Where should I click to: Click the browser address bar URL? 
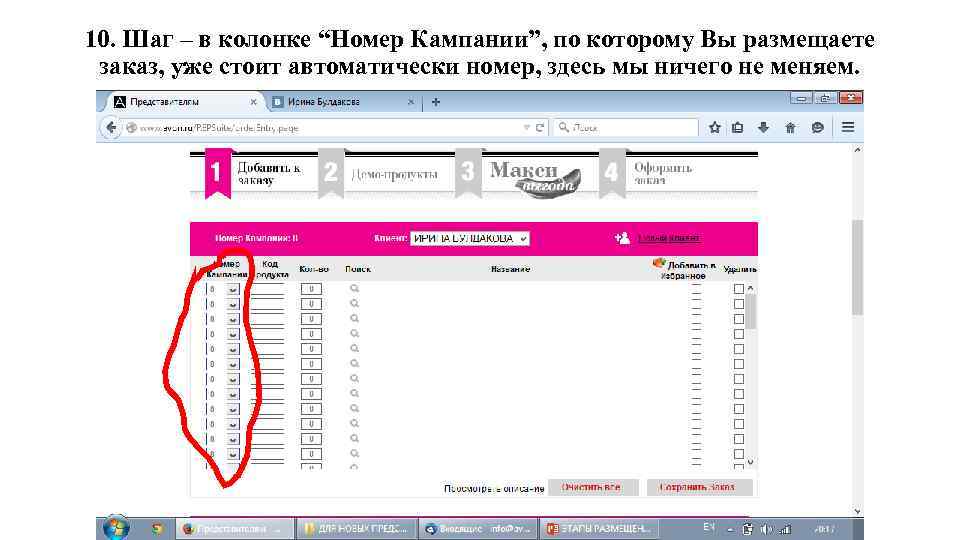tap(219, 128)
